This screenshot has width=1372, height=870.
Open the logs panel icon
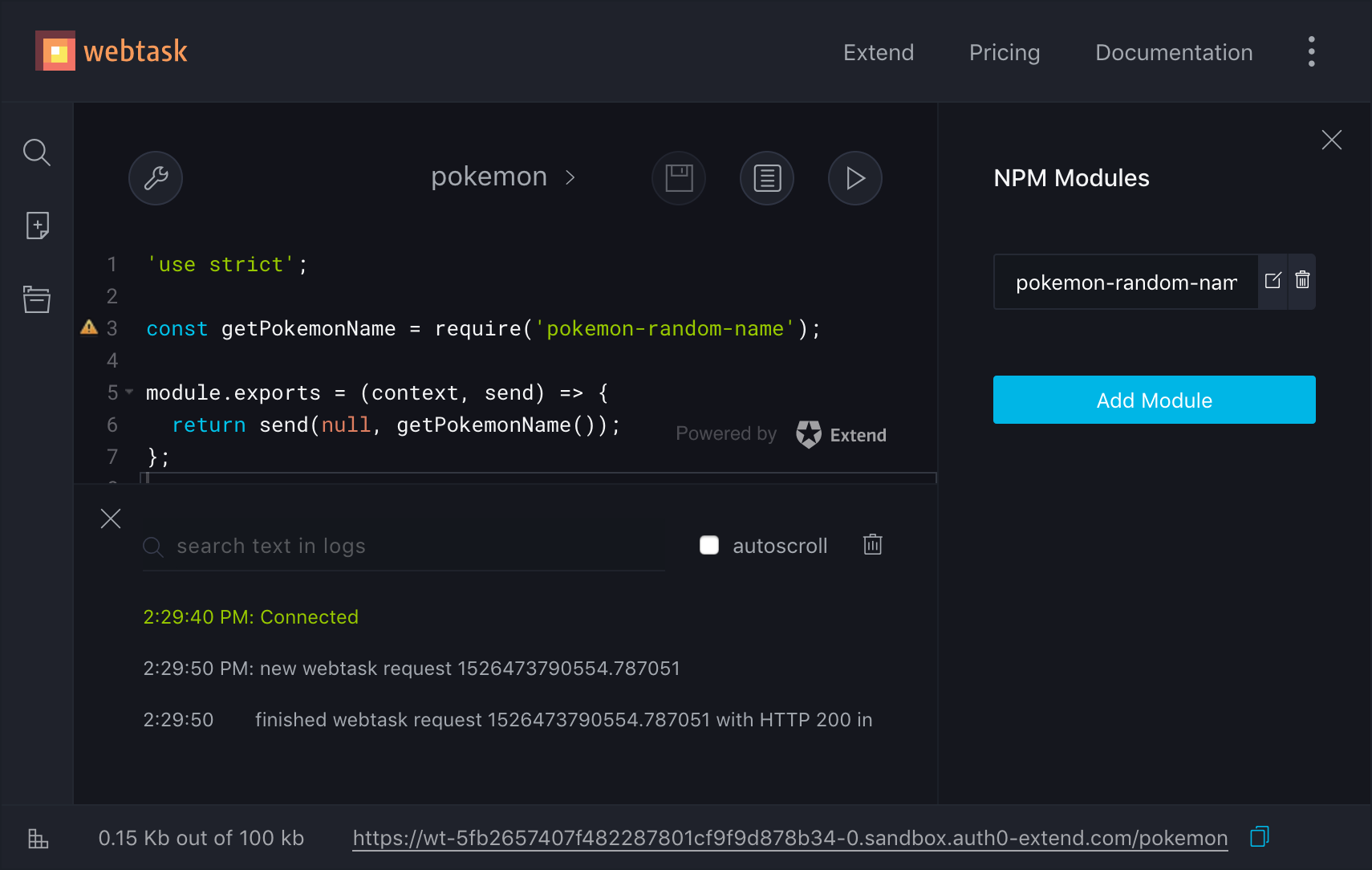[767, 178]
